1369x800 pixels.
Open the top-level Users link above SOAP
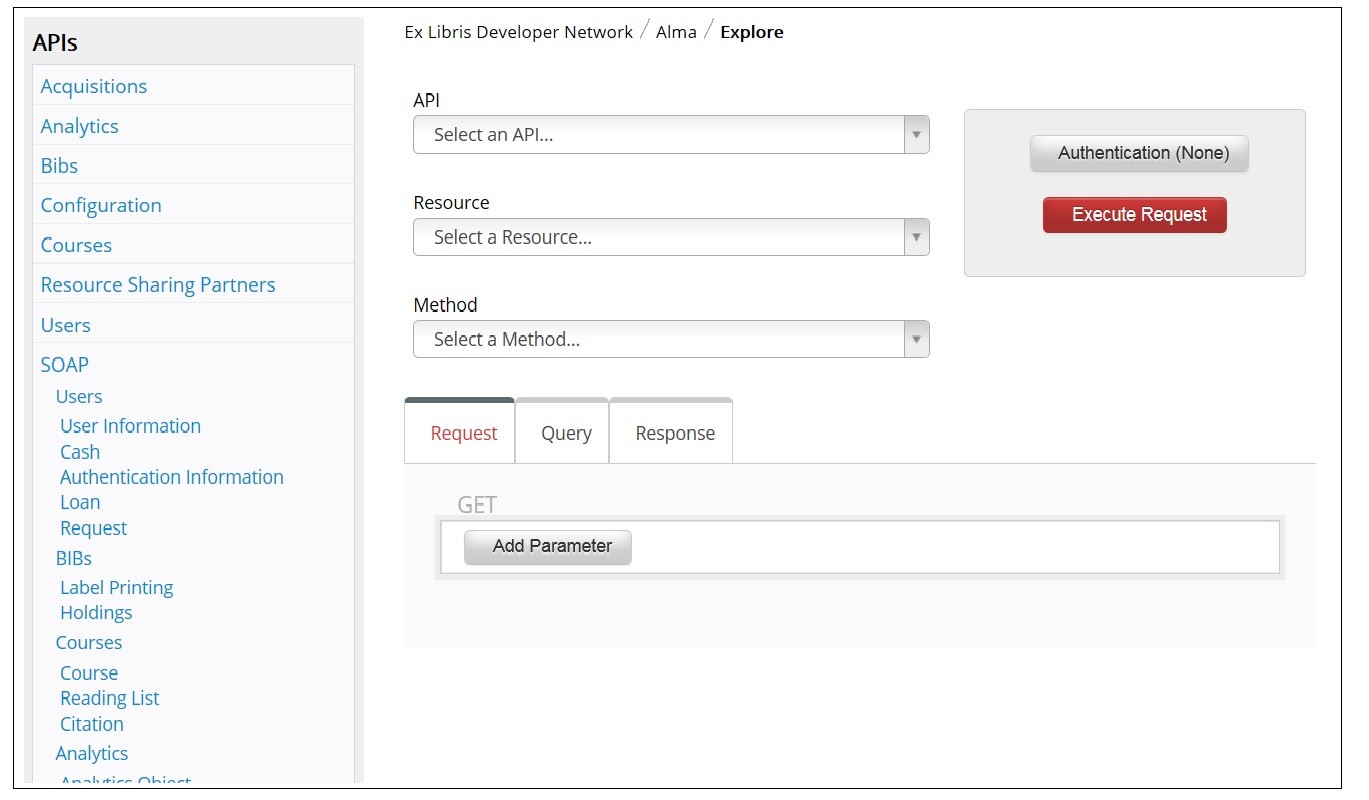[65, 325]
